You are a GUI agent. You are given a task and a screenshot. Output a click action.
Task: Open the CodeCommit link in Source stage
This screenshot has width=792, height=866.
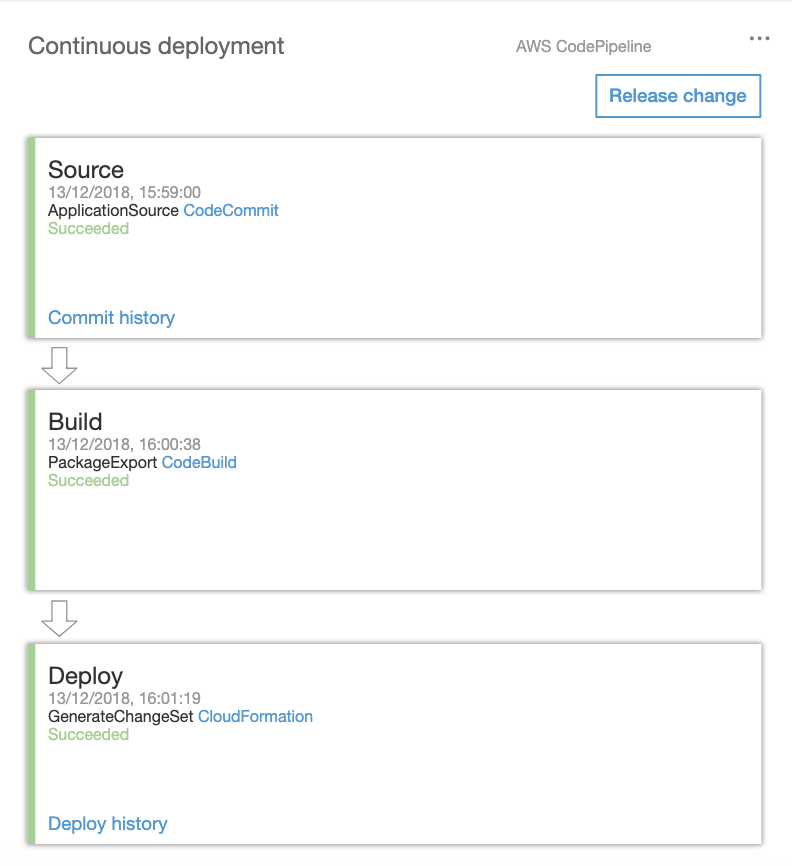point(231,210)
